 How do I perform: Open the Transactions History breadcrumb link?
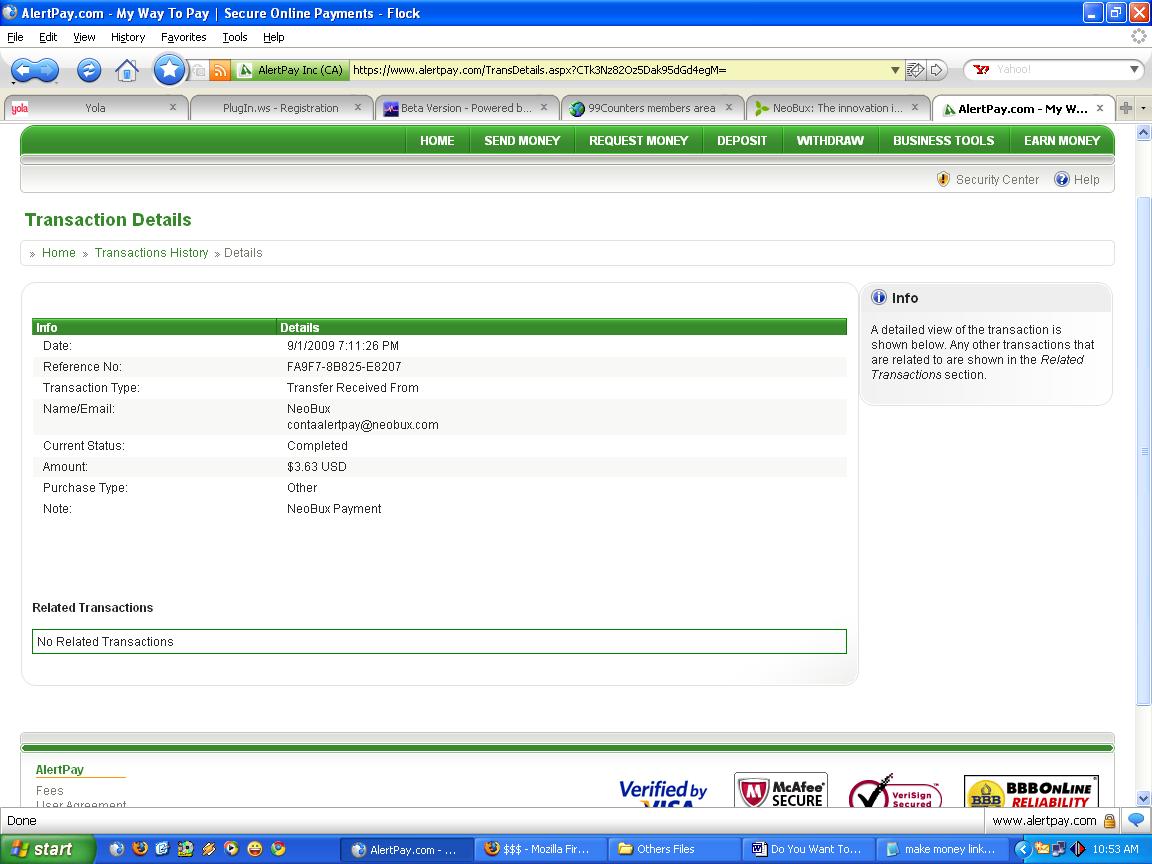click(151, 253)
